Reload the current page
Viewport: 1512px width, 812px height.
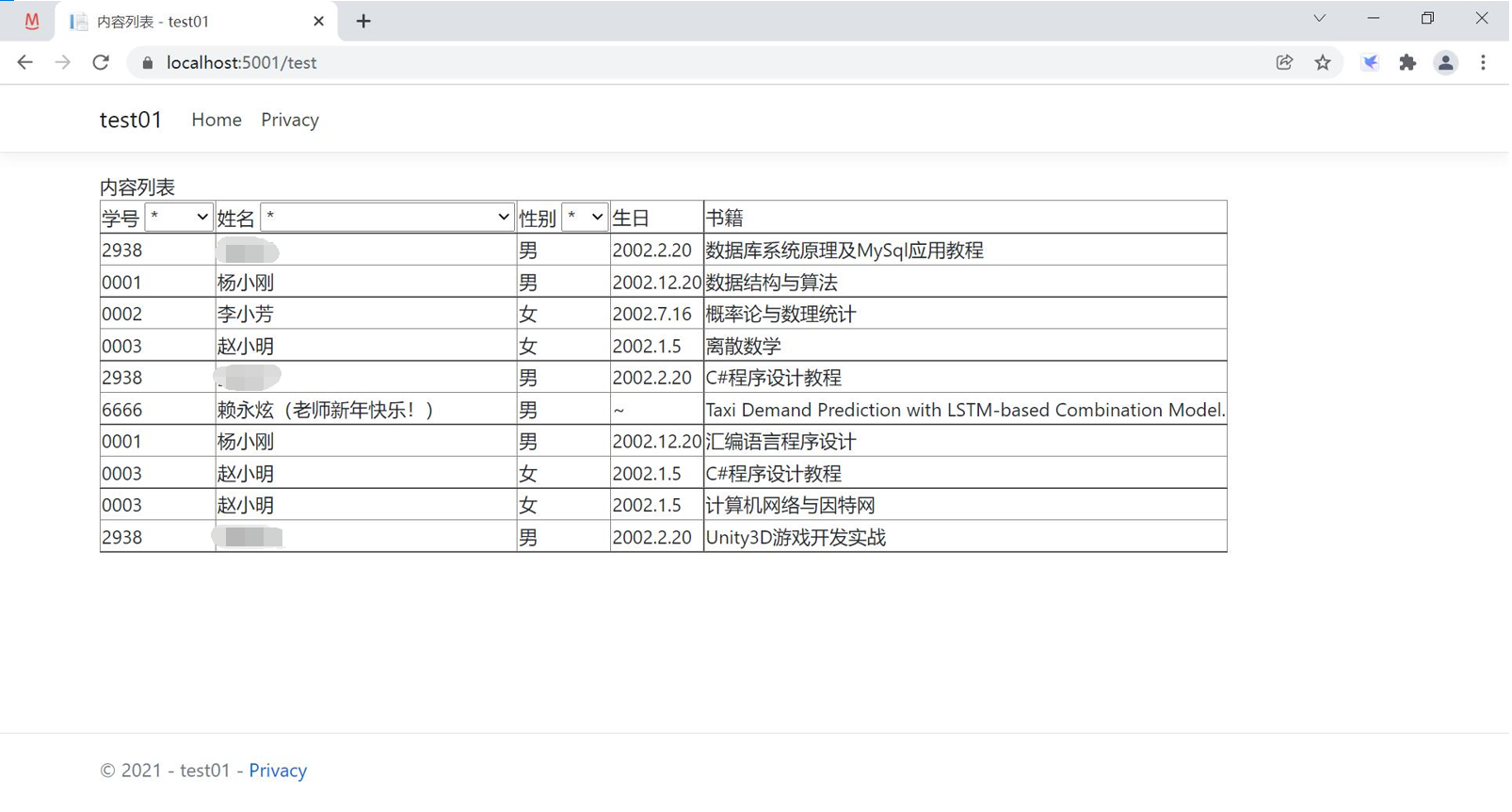click(101, 62)
